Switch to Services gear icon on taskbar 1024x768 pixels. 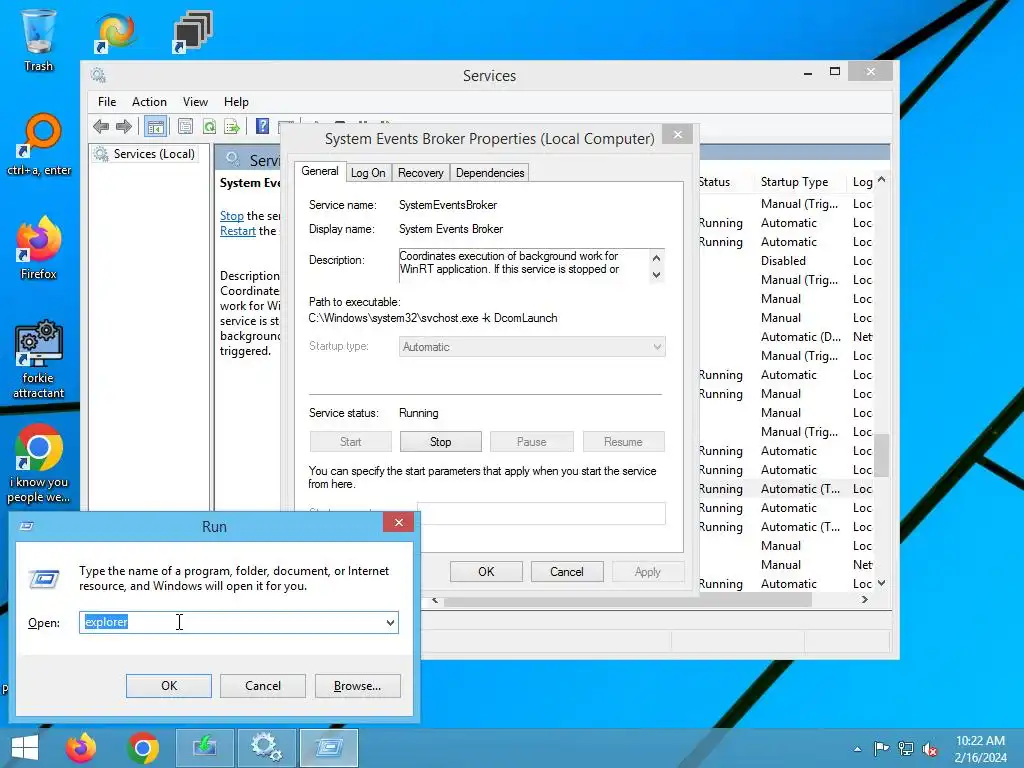tap(266, 748)
